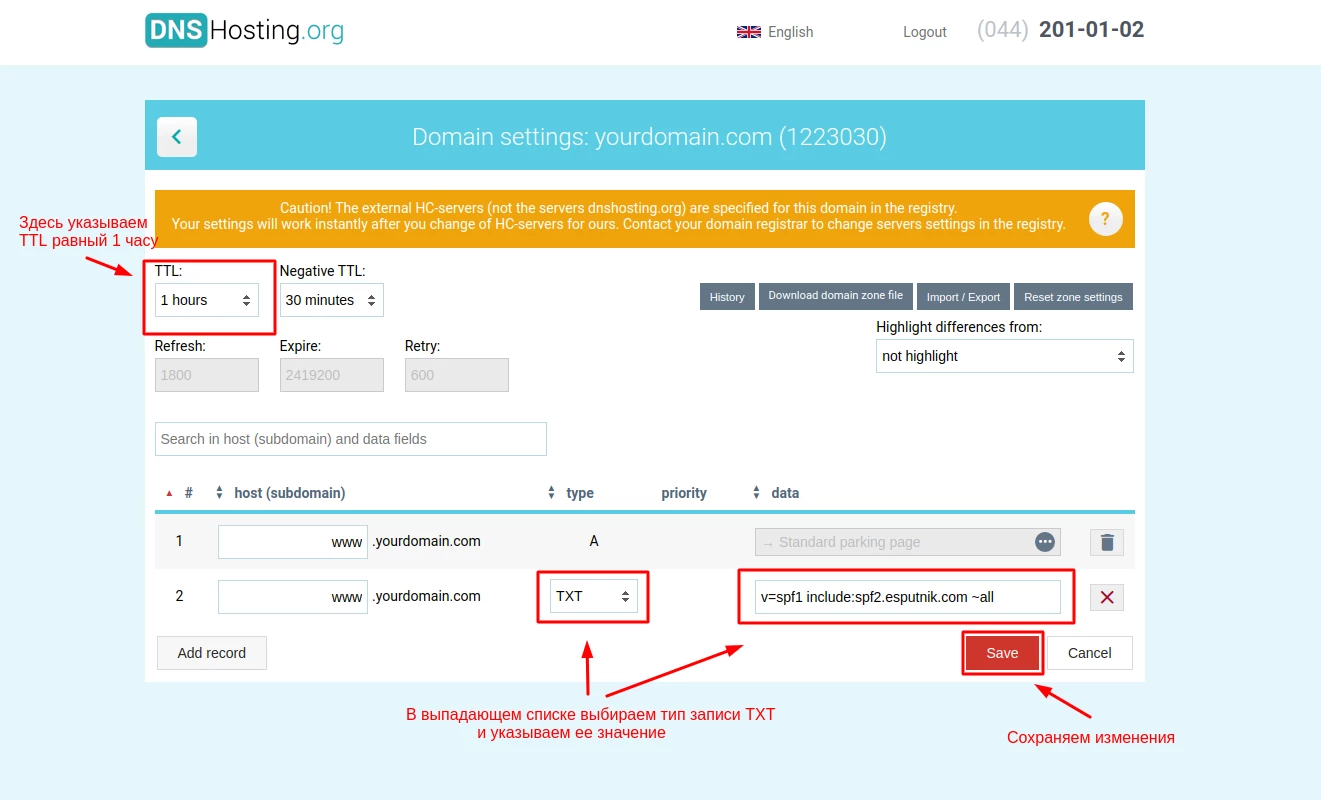This screenshot has height=800, width=1321.
Task: Remove record 2 with red X icon
Action: (x=1106, y=597)
